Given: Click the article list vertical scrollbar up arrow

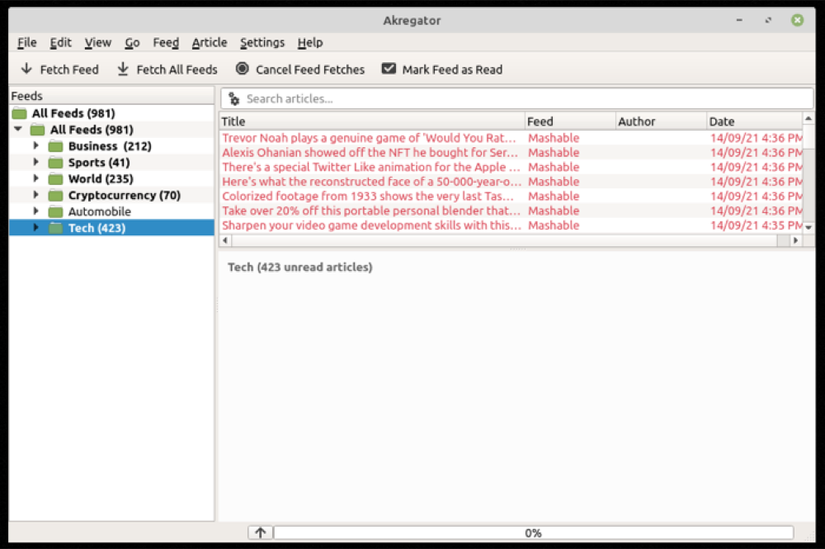Looking at the screenshot, I should pyautogui.click(x=809, y=119).
